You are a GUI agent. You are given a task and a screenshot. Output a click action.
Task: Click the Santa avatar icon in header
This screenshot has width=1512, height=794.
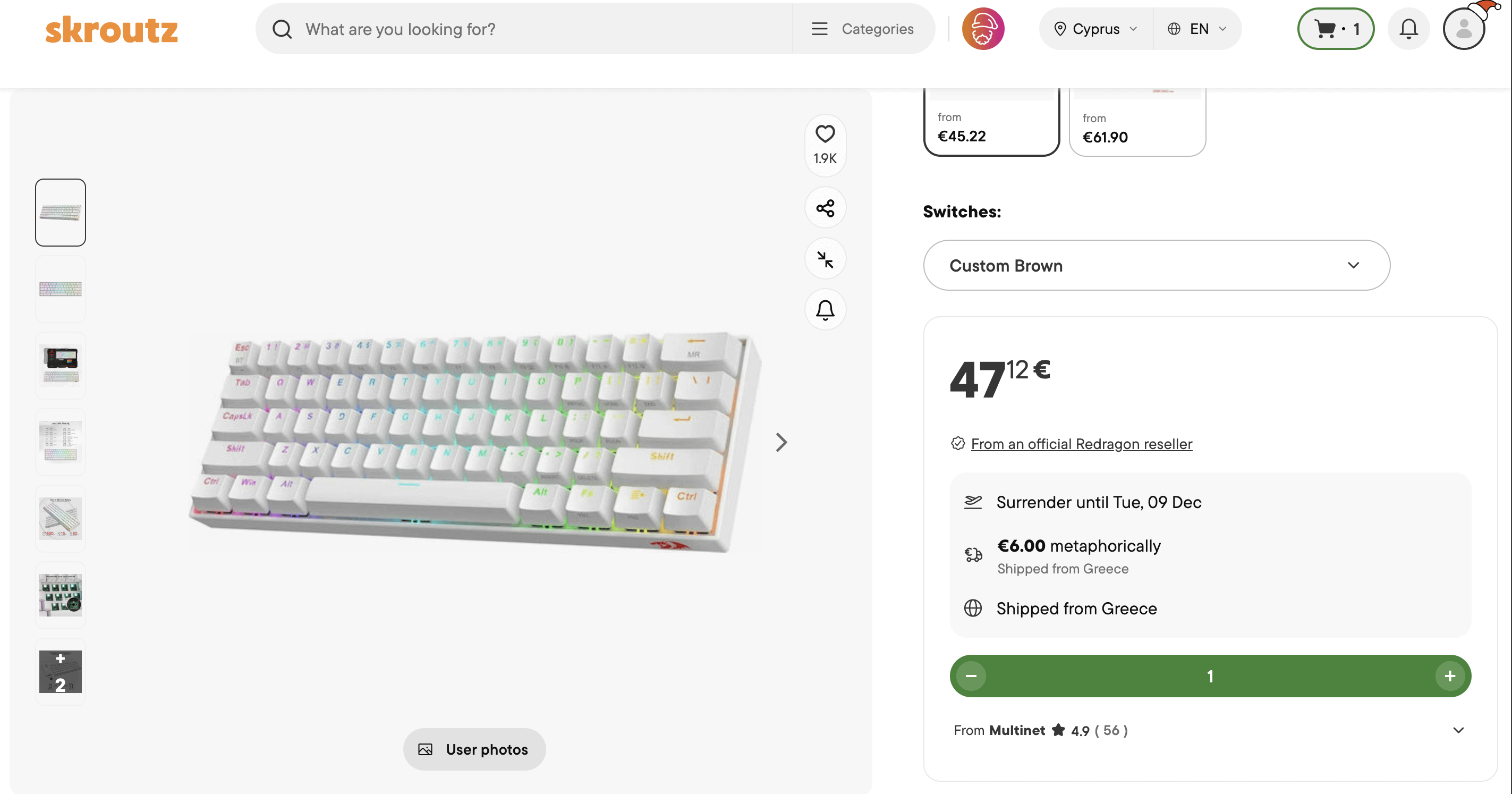[x=982, y=29]
